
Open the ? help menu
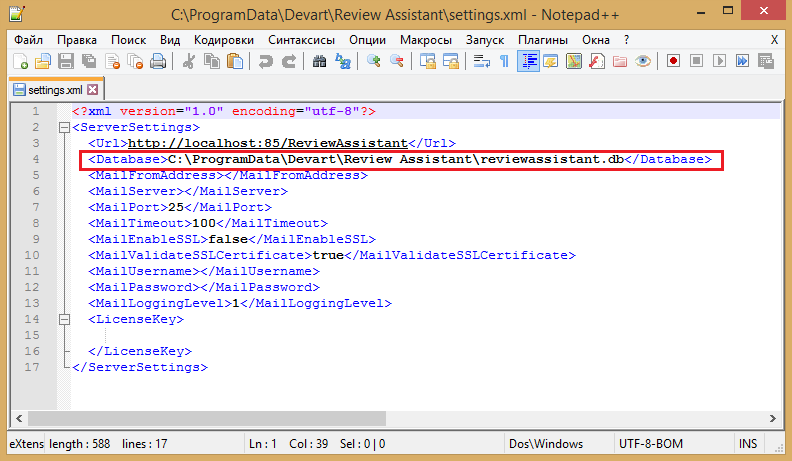coord(626,40)
